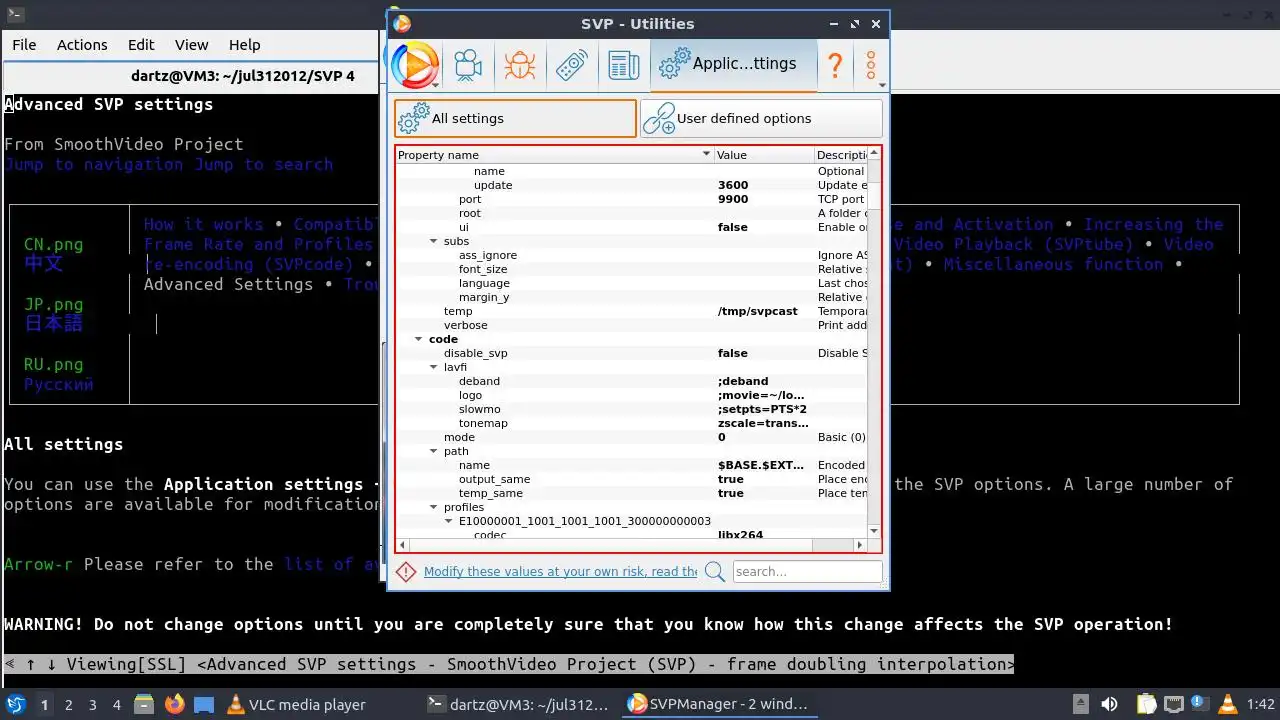Select the verbose property row
The image size is (1280, 720).
[x=631, y=325]
